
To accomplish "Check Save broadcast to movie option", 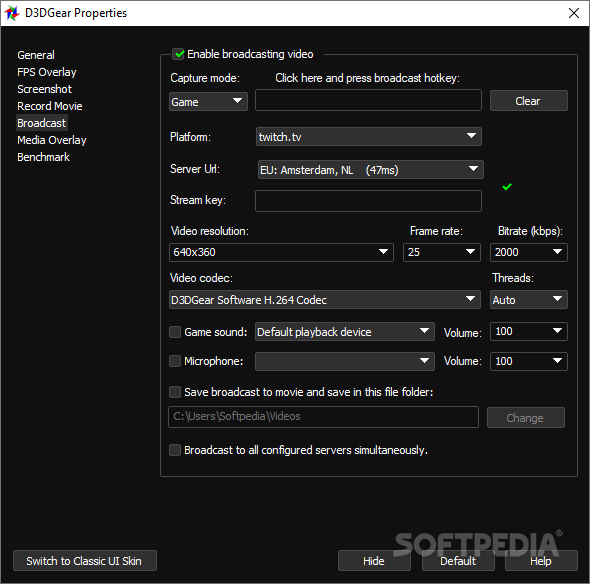I will click(175, 392).
